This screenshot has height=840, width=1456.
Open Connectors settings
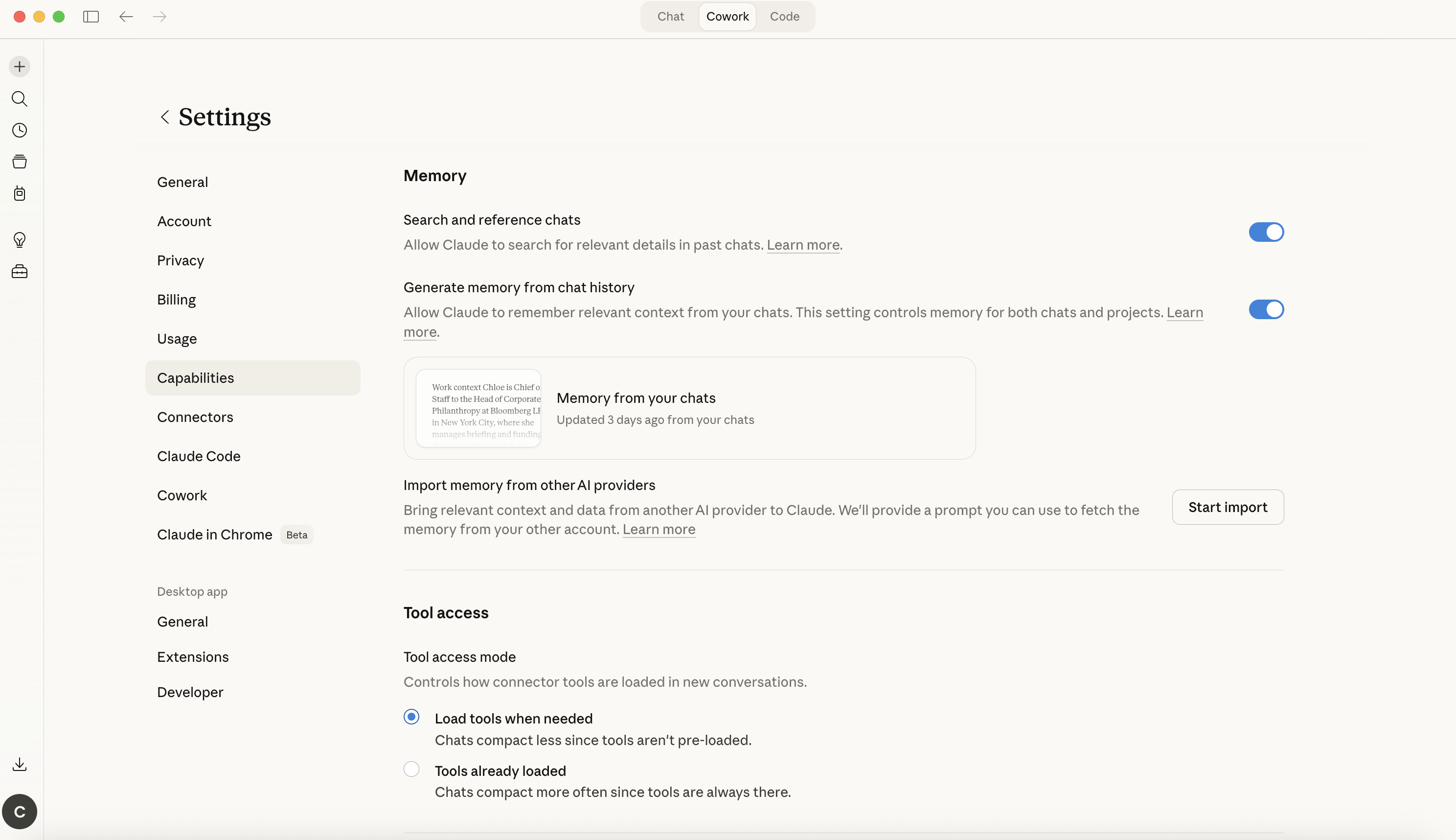(x=253, y=417)
